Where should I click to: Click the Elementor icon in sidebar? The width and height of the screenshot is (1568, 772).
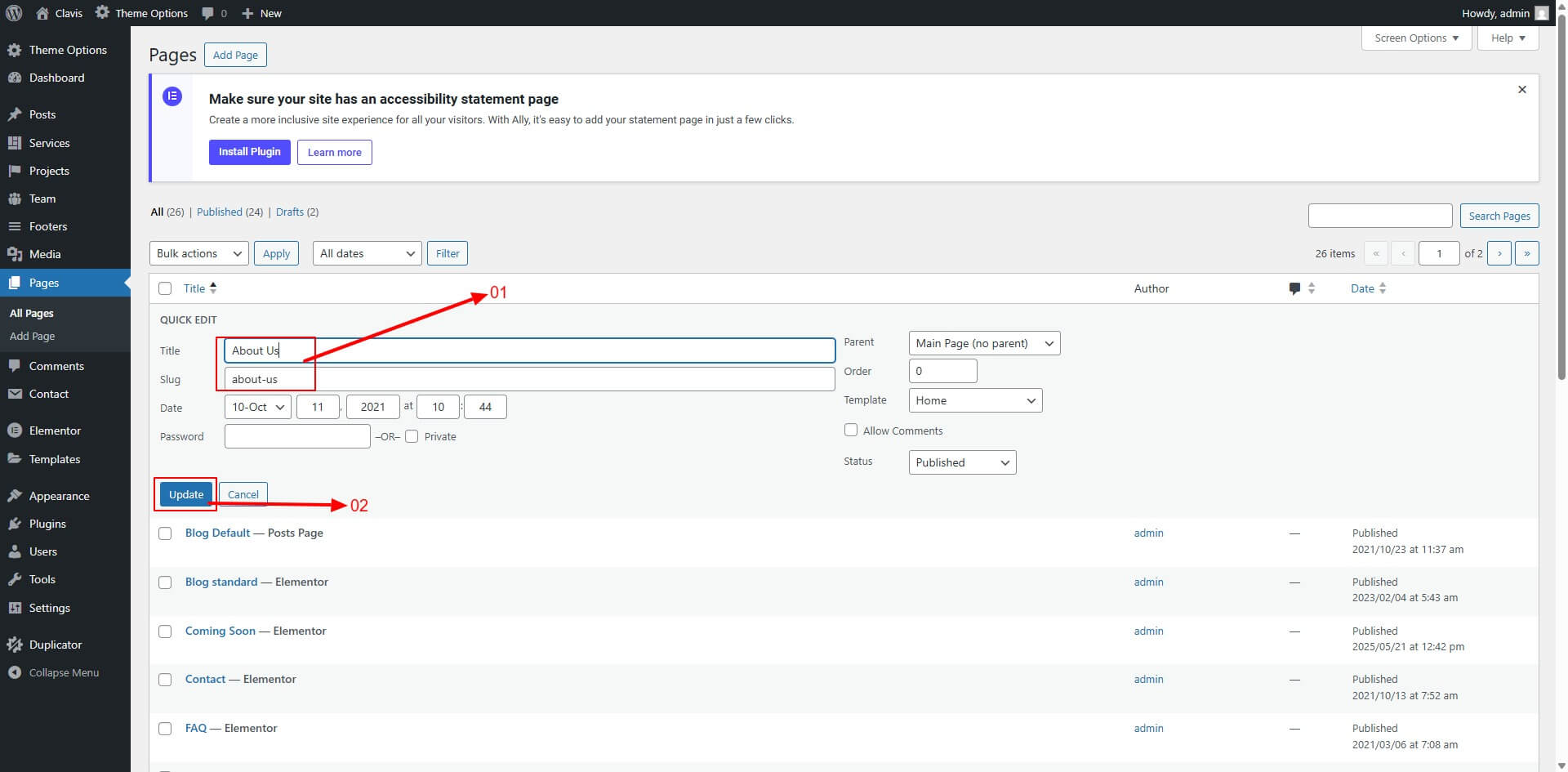click(14, 431)
